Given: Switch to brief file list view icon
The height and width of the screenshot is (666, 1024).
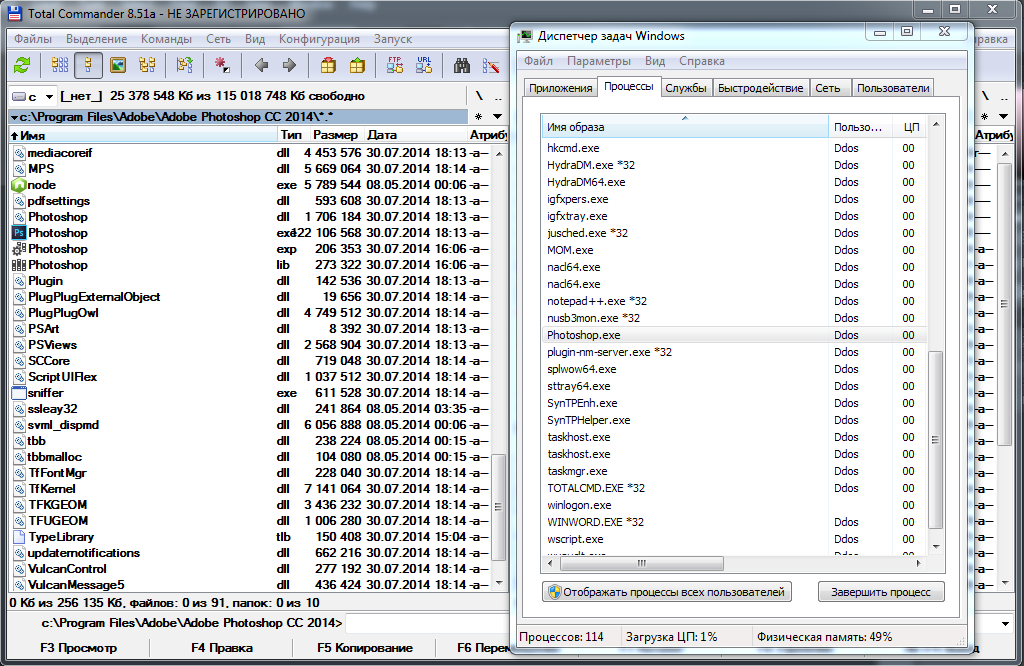Looking at the screenshot, I should (x=60, y=65).
